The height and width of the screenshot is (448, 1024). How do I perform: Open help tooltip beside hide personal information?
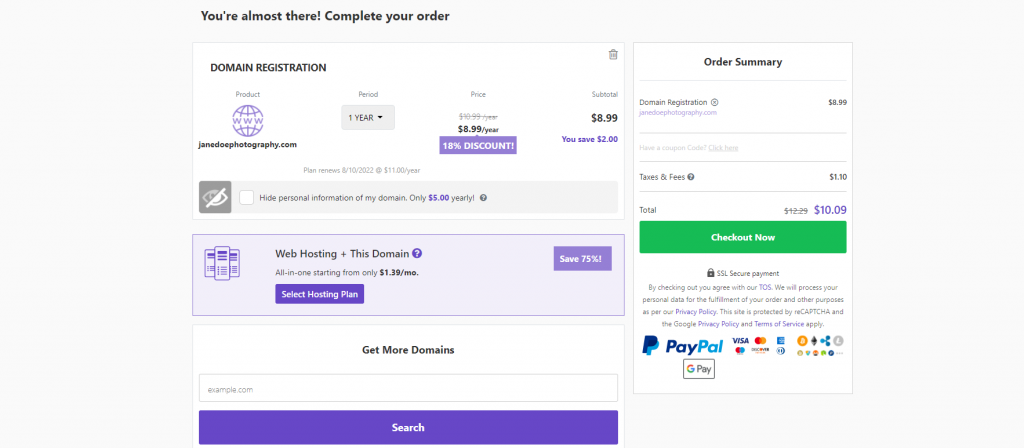click(483, 197)
